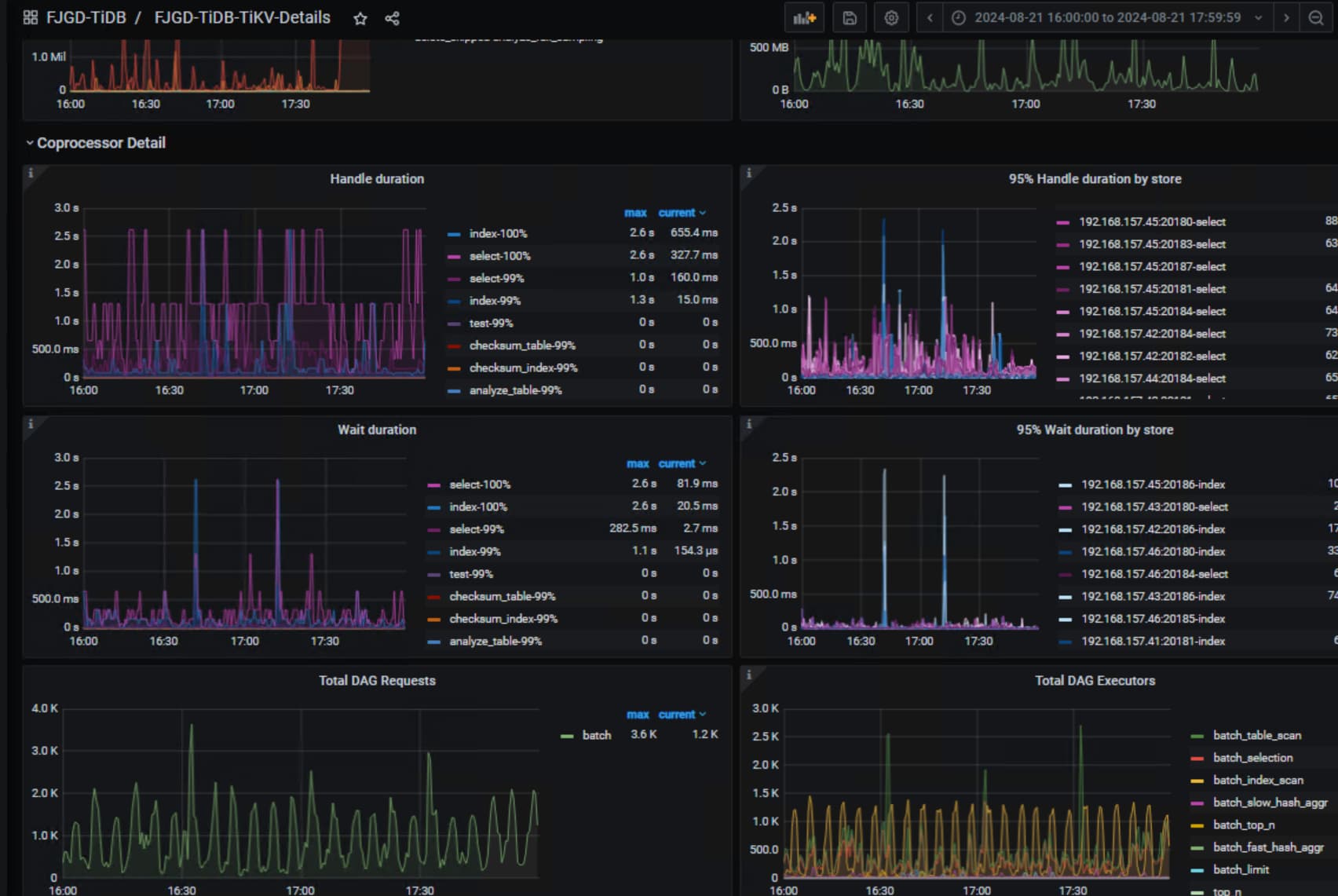Sort Handle duration legend by max column
1338x896 pixels.
635,213
